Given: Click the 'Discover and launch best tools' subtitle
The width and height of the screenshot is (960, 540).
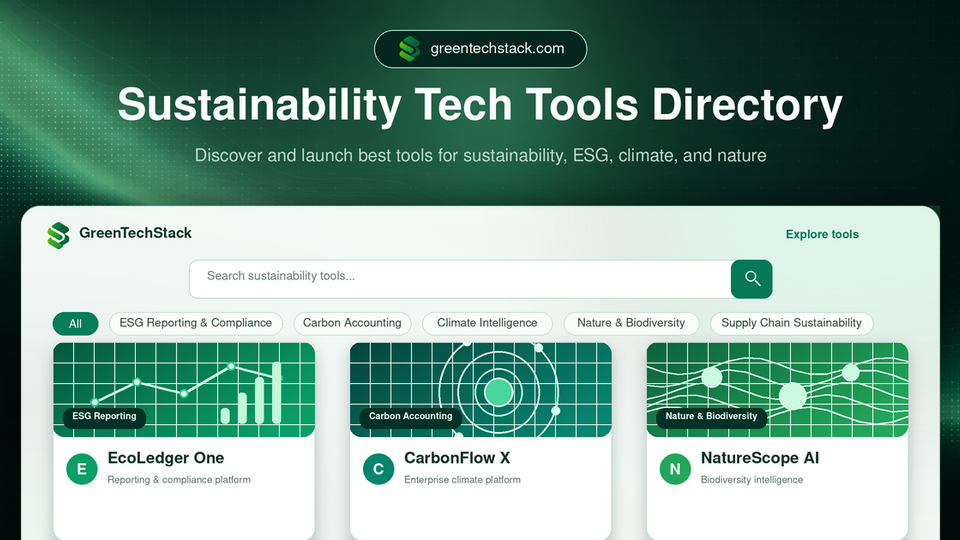Looking at the screenshot, I should coord(481,156).
